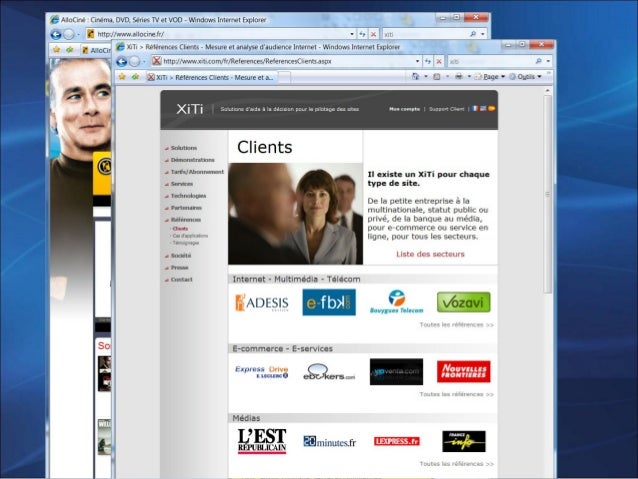This screenshot has width=638, height=479.
Task: Select the XiTi Références Clients tab
Action: tap(211, 77)
